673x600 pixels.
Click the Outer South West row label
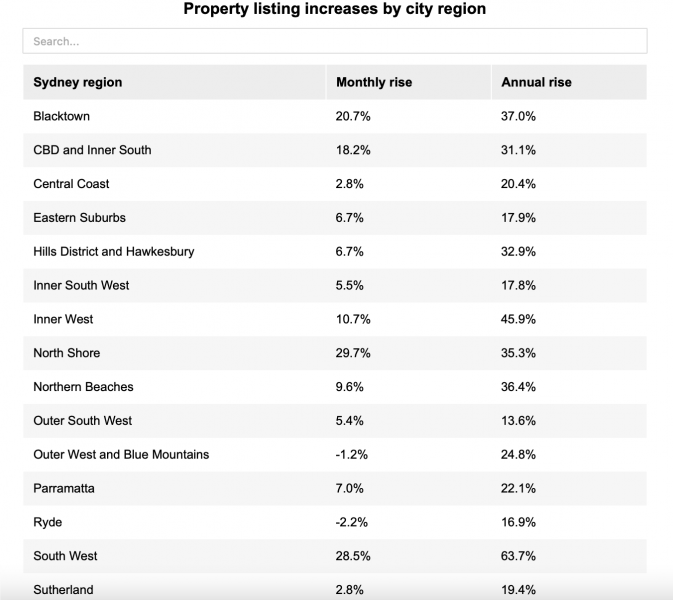coord(82,421)
